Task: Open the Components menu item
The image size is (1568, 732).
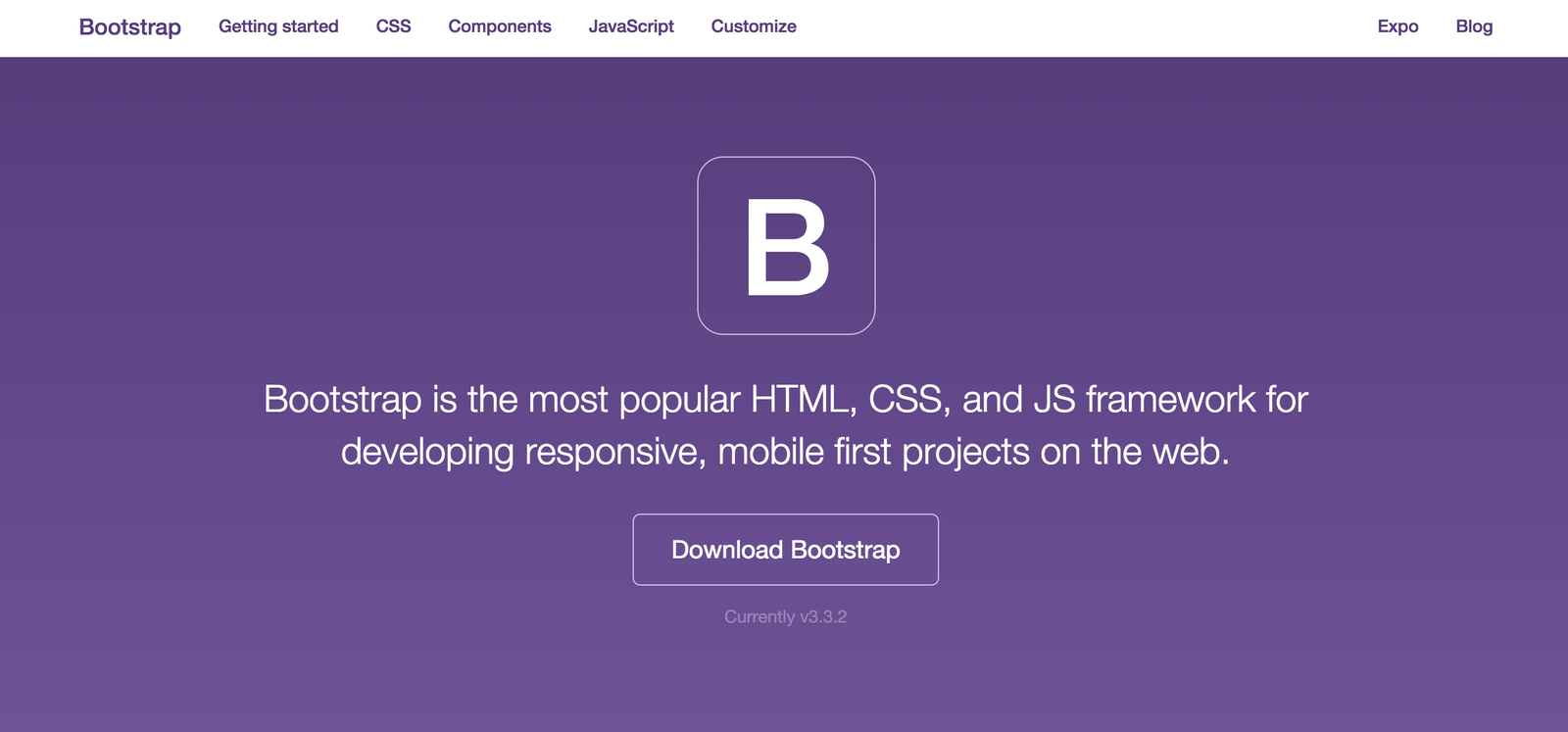Action: pos(500,26)
